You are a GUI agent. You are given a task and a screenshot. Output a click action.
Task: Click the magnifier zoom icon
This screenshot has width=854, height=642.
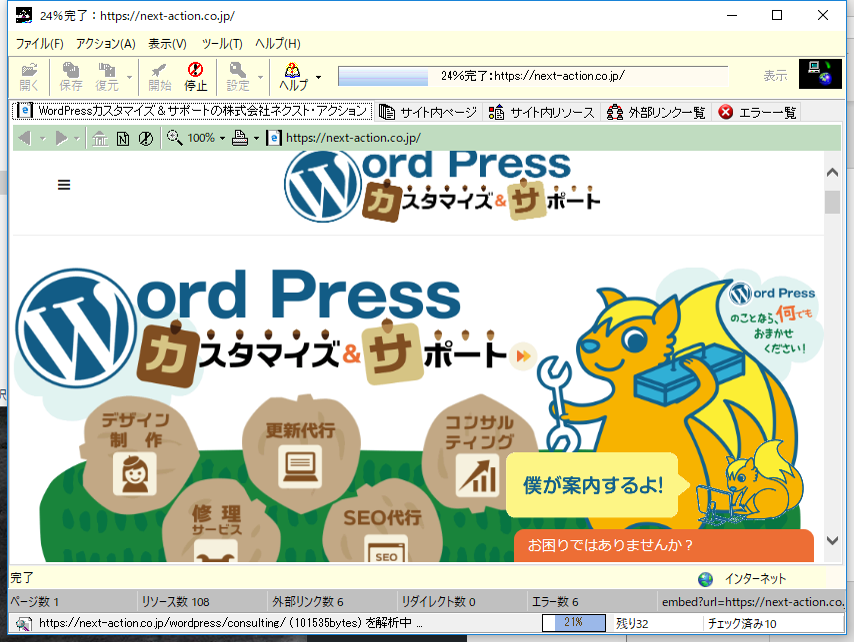[x=174, y=137]
